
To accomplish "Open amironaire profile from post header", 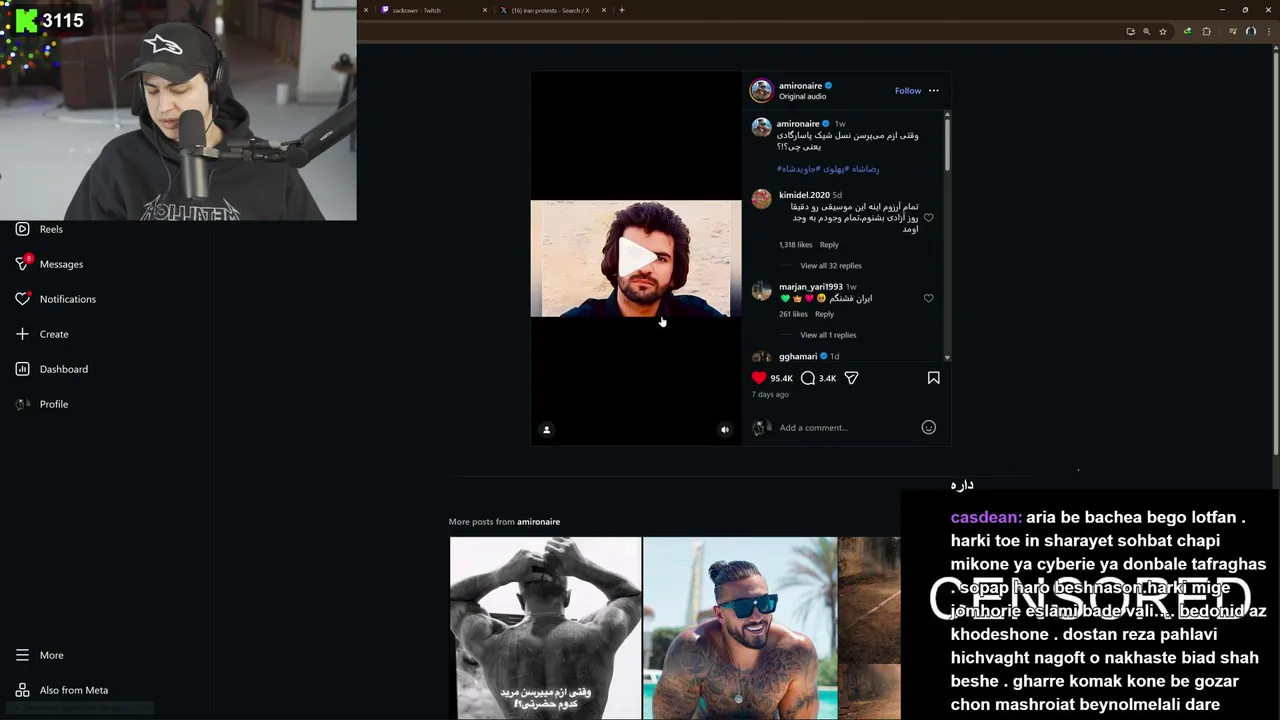I will (800, 86).
